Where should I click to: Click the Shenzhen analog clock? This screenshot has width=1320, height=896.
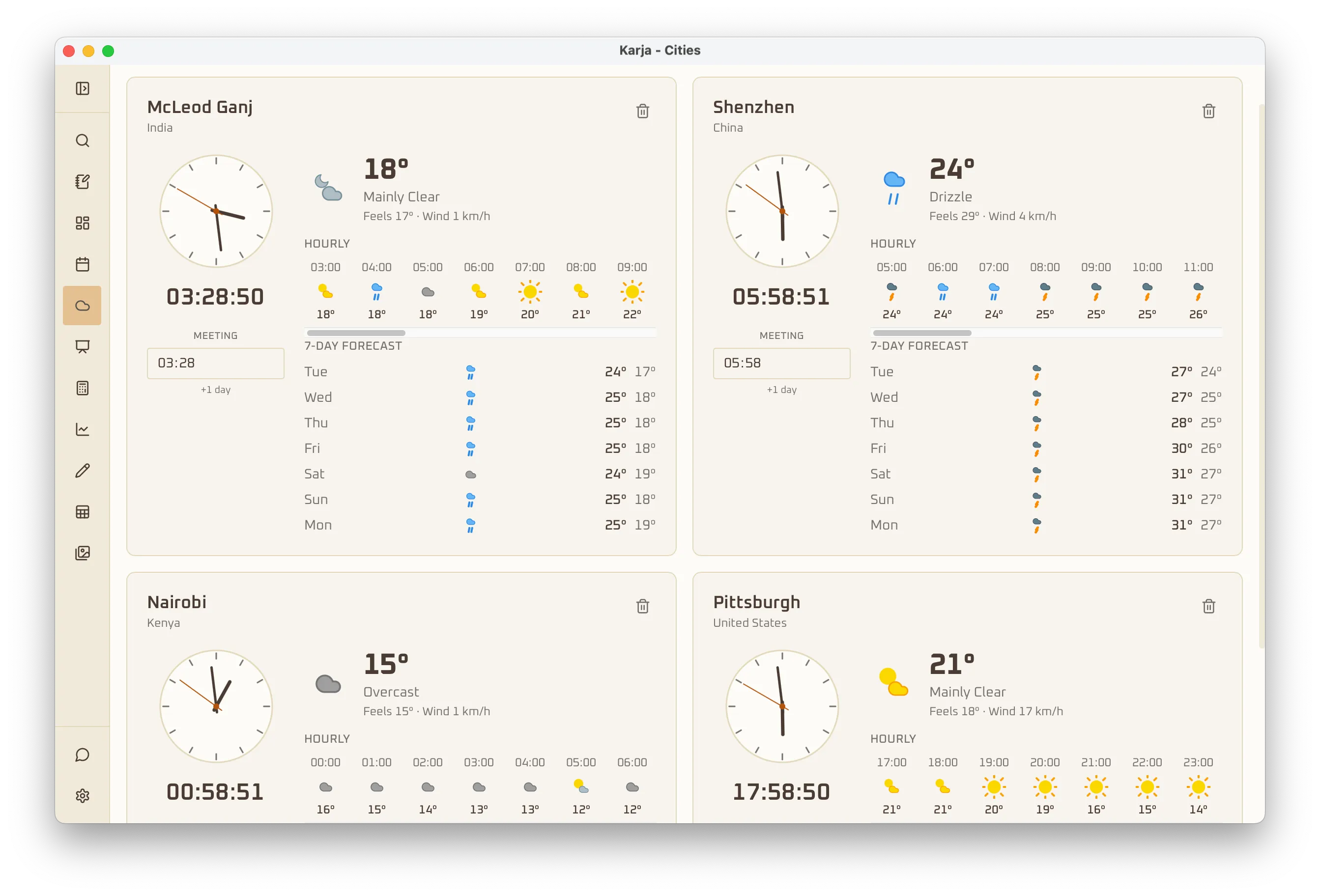coord(782,211)
